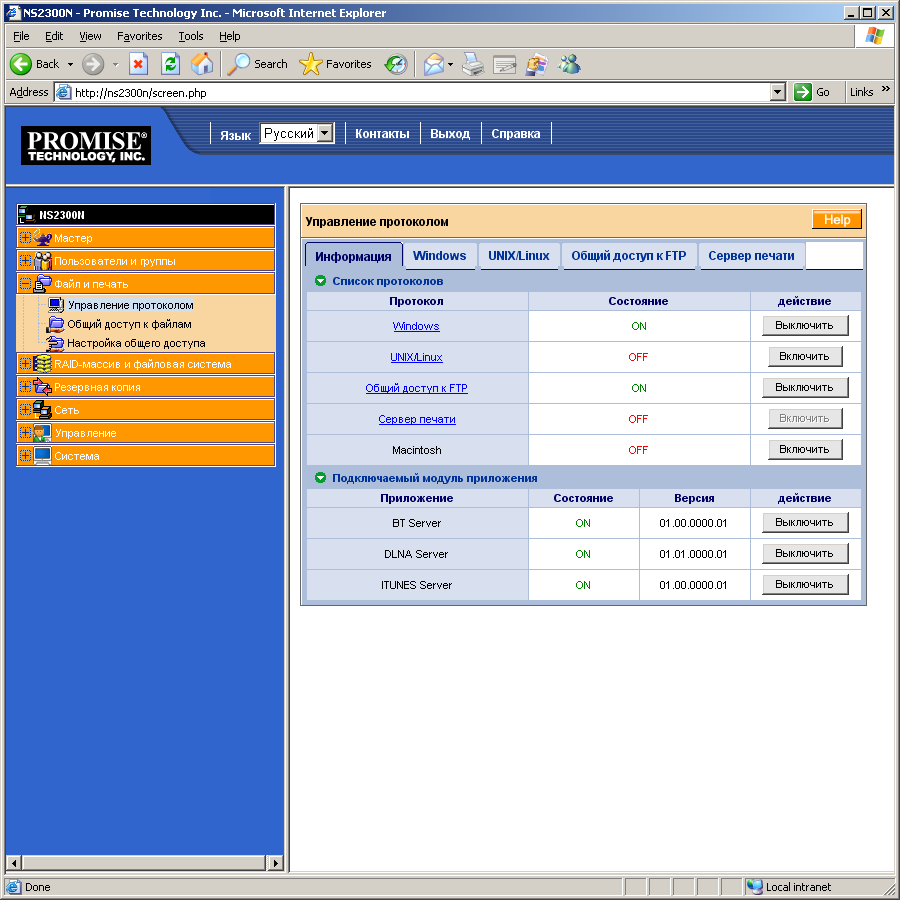Screen dimensions: 900x900
Task: Disable FTP sharing with Выключить
Action: point(805,387)
